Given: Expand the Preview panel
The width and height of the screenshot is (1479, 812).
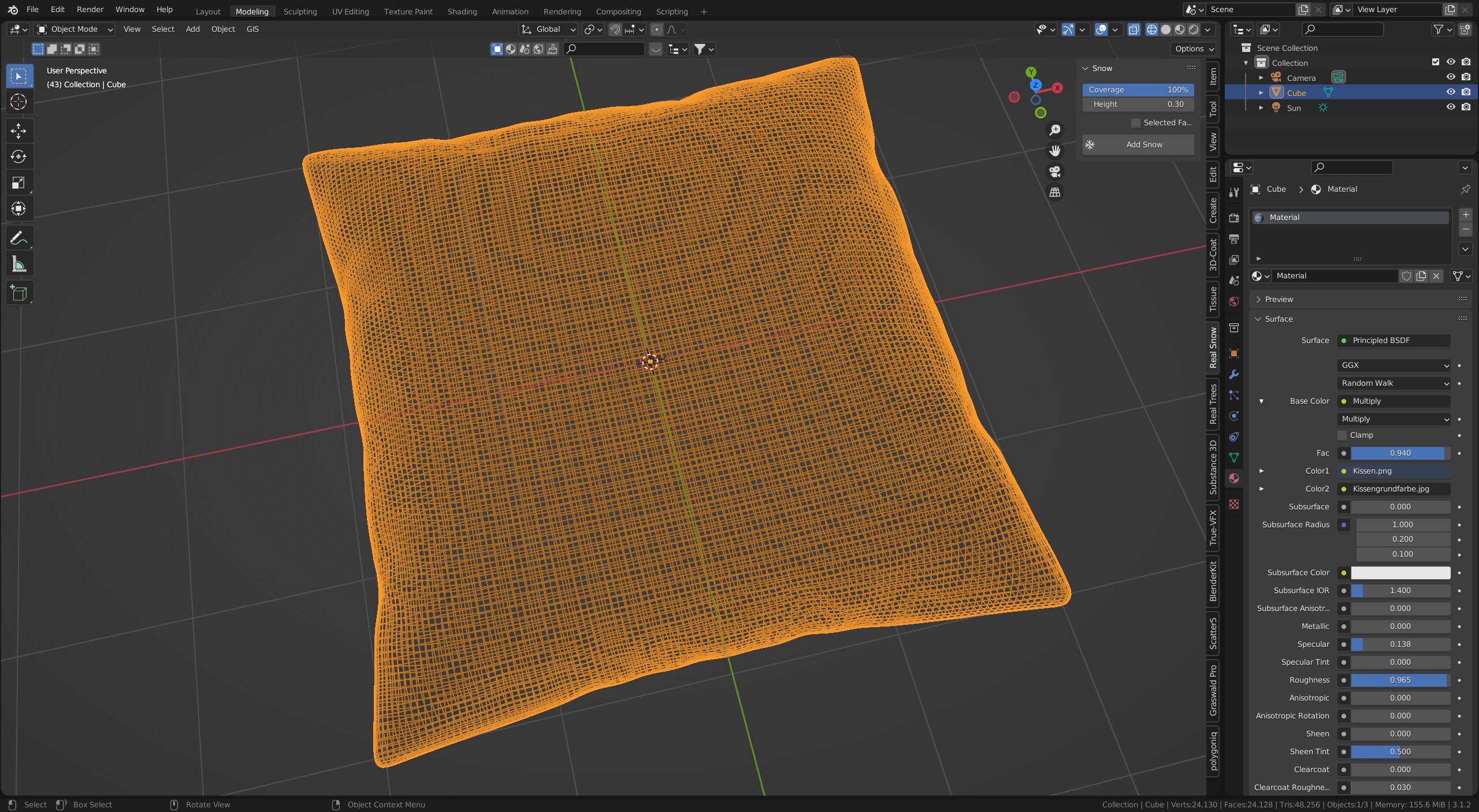Looking at the screenshot, I should pos(1279,299).
